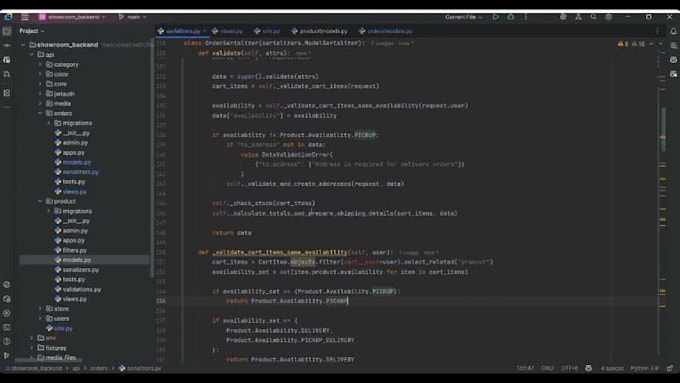This screenshot has width=680, height=383.
Task: Open IDE settings gear icon
Action: (608, 17)
